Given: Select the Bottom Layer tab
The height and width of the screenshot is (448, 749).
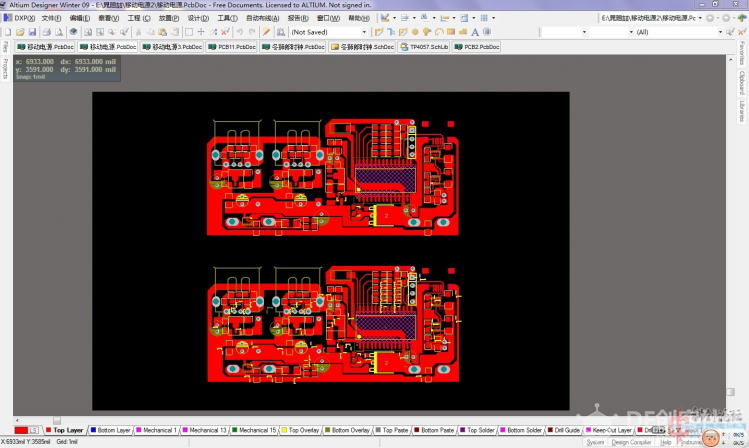Looking at the screenshot, I should [110, 430].
